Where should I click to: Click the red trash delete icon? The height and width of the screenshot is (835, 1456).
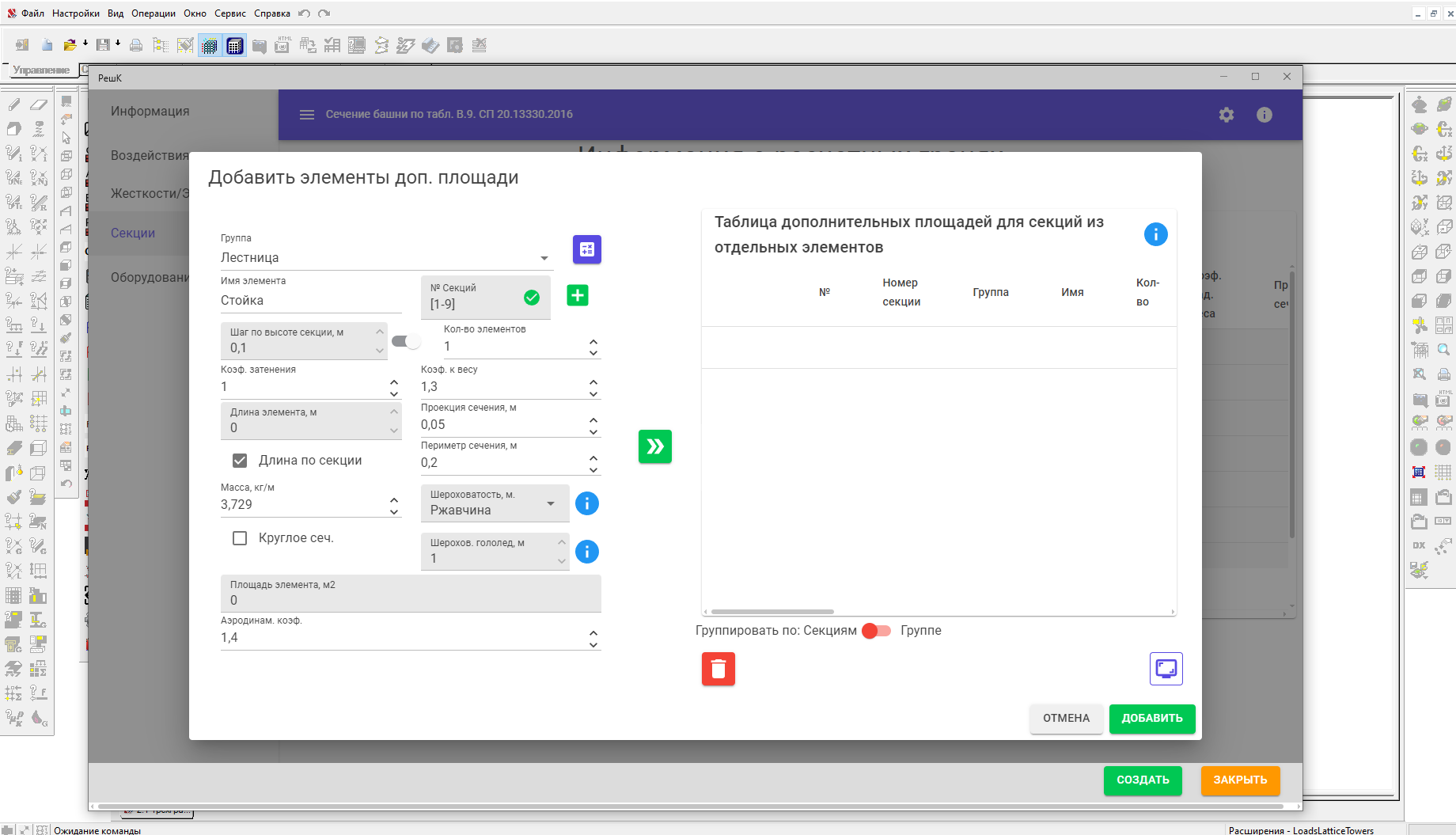click(x=718, y=669)
